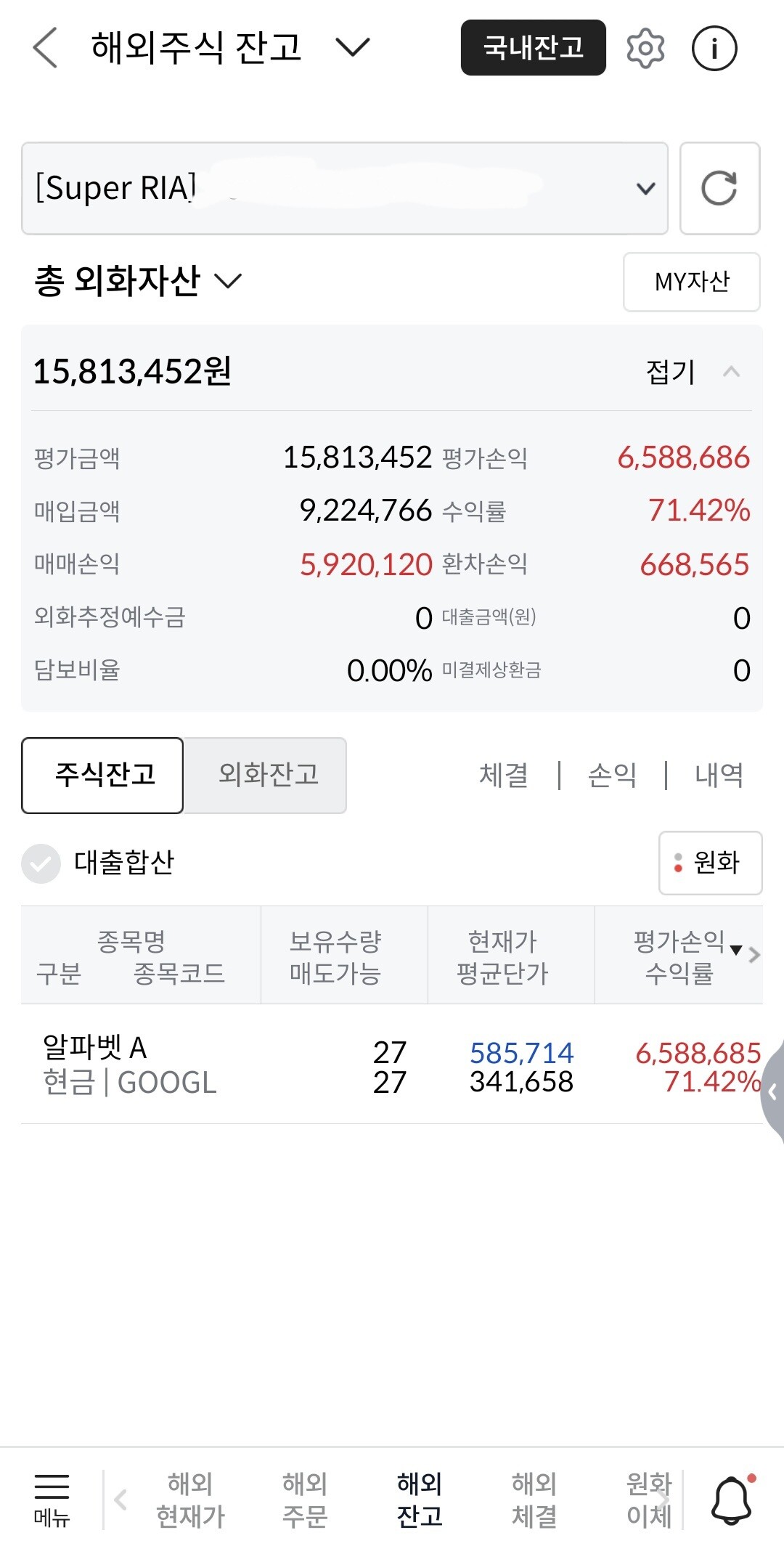
Task: Open MY자산 button
Action: (692, 282)
